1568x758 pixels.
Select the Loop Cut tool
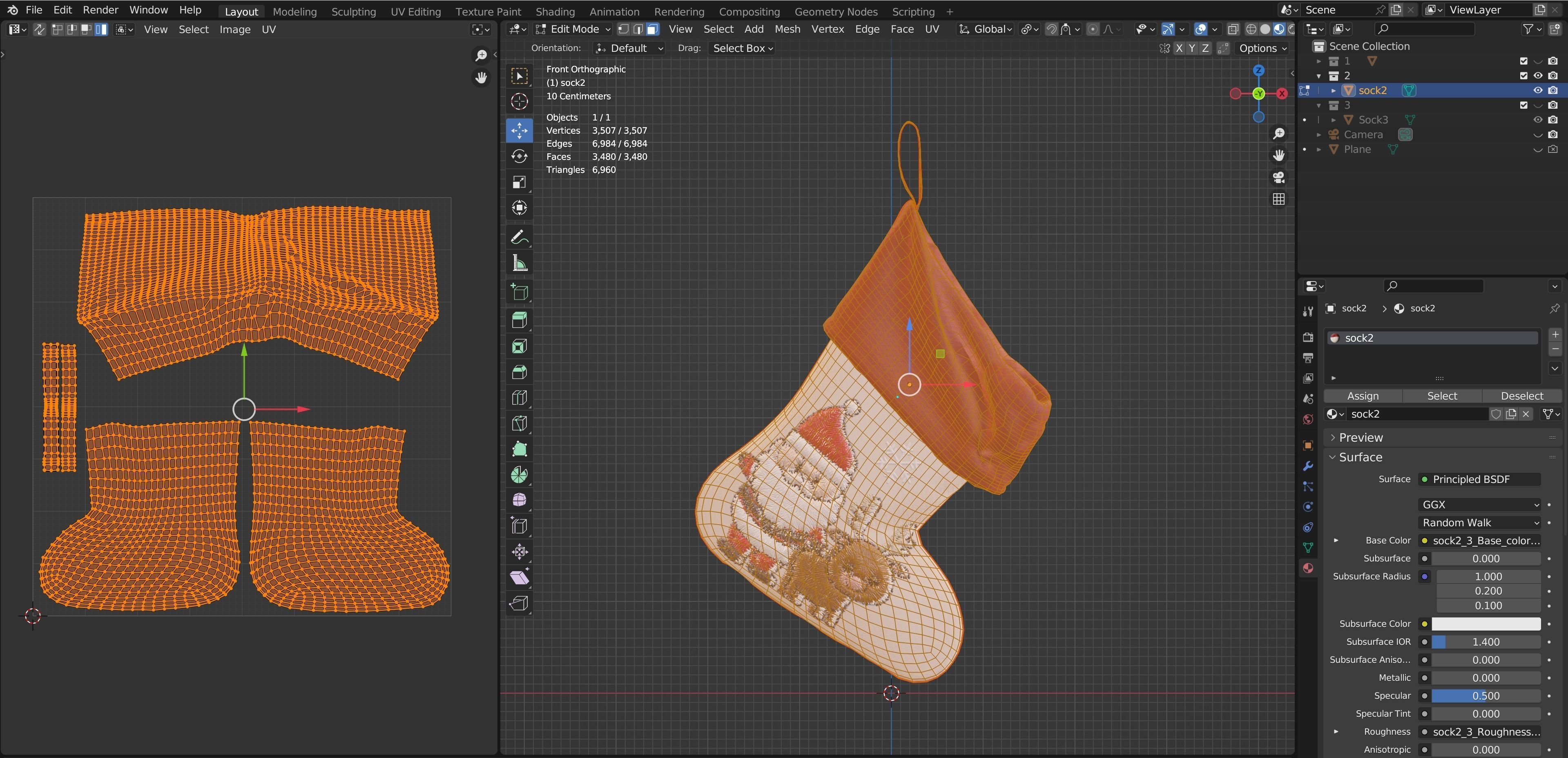[519, 398]
